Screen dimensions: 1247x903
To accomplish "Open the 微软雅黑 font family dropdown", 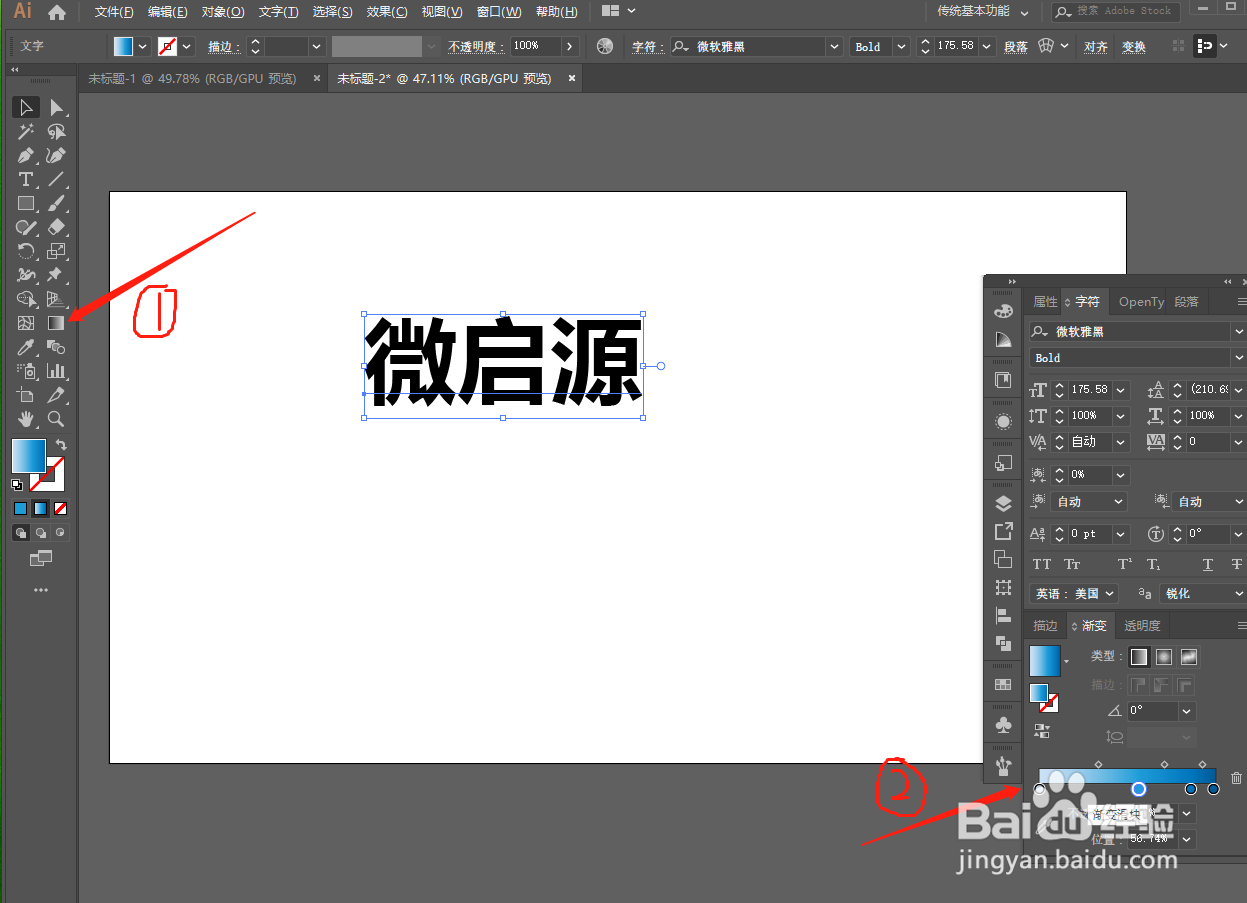I will click(x=1238, y=331).
